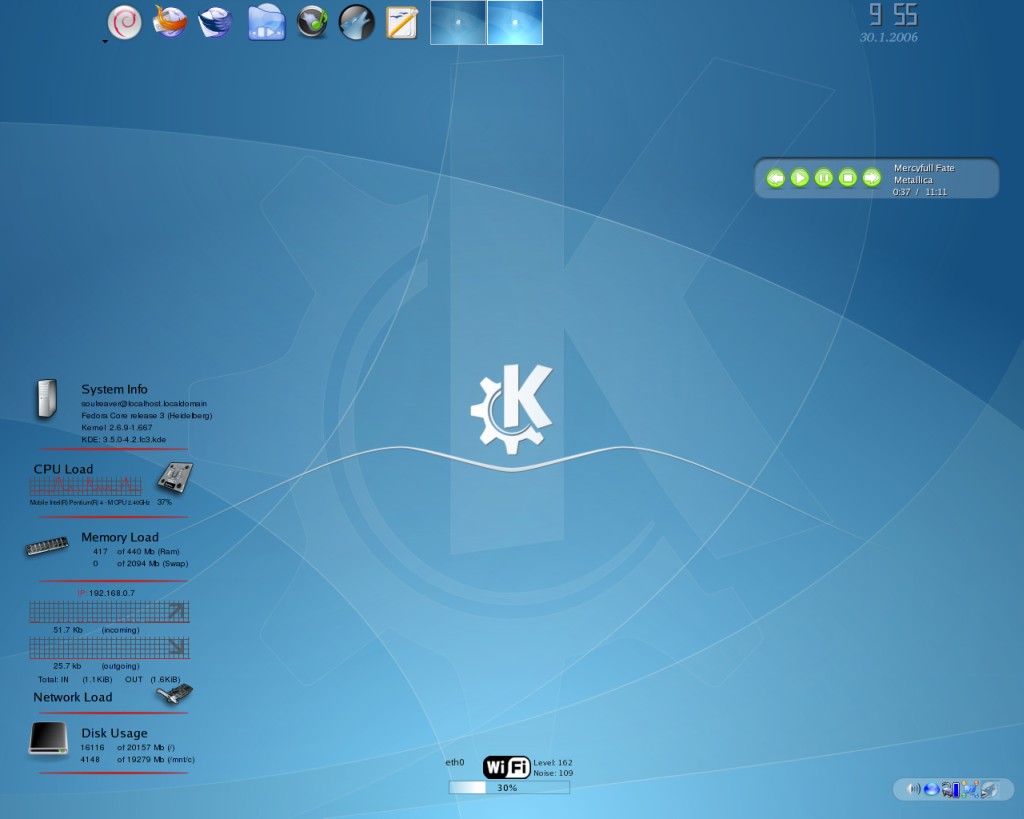The image size is (1024, 819).
Task: Click the 9:55 desktop clock
Action: 893,14
